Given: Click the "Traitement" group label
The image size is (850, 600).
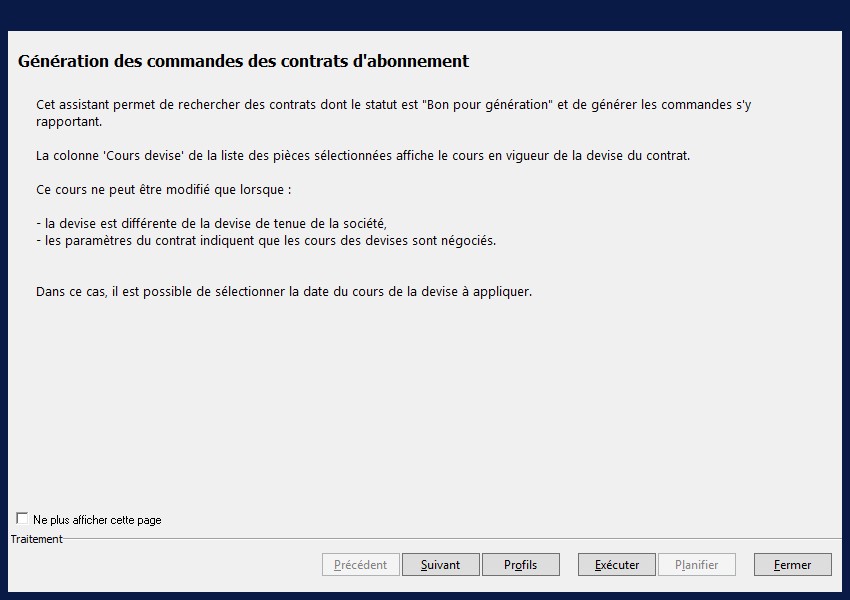Looking at the screenshot, I should [x=37, y=539].
